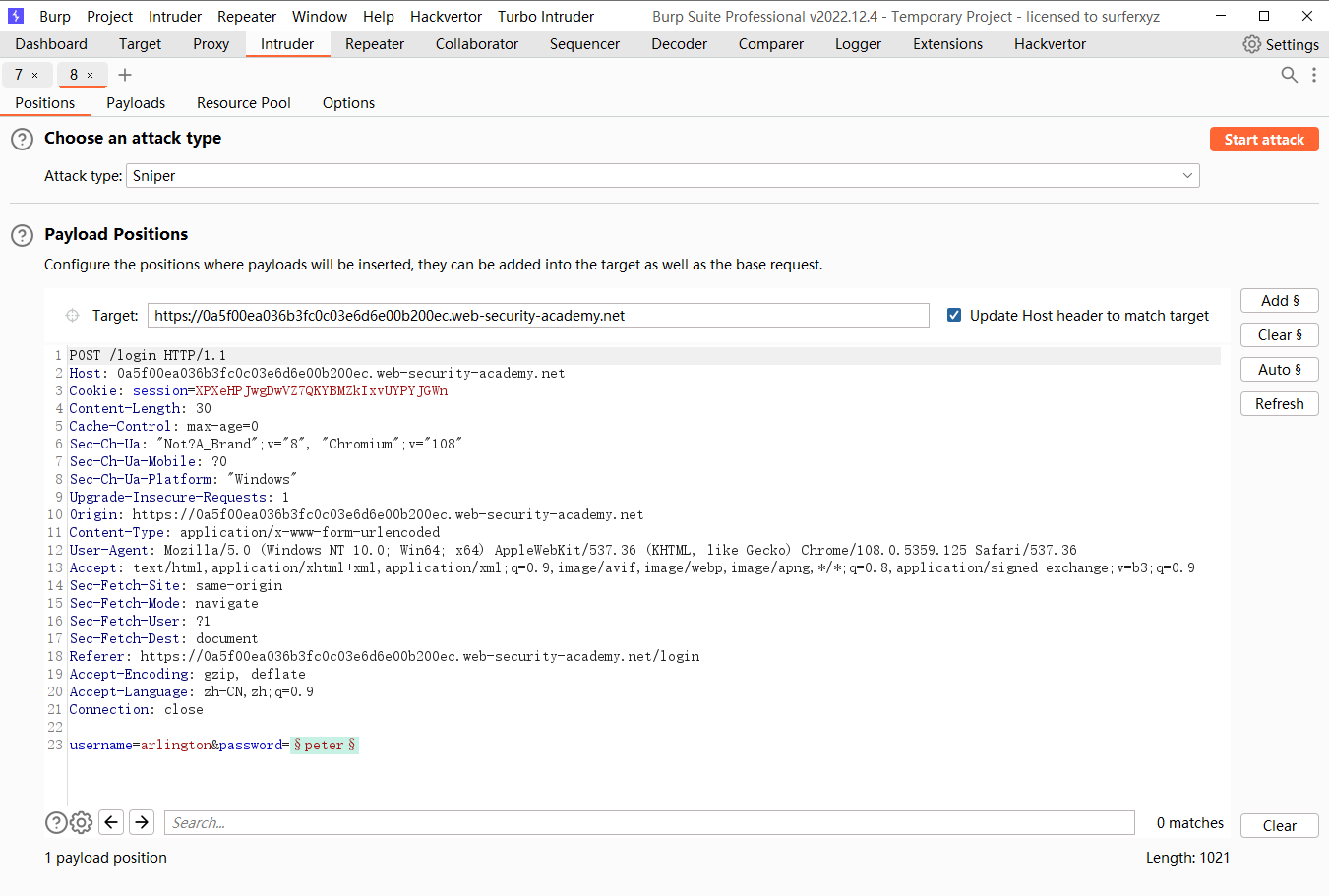Click the crosshair icon beside the Target field
Screen dimensions: 1329x896
(71, 315)
